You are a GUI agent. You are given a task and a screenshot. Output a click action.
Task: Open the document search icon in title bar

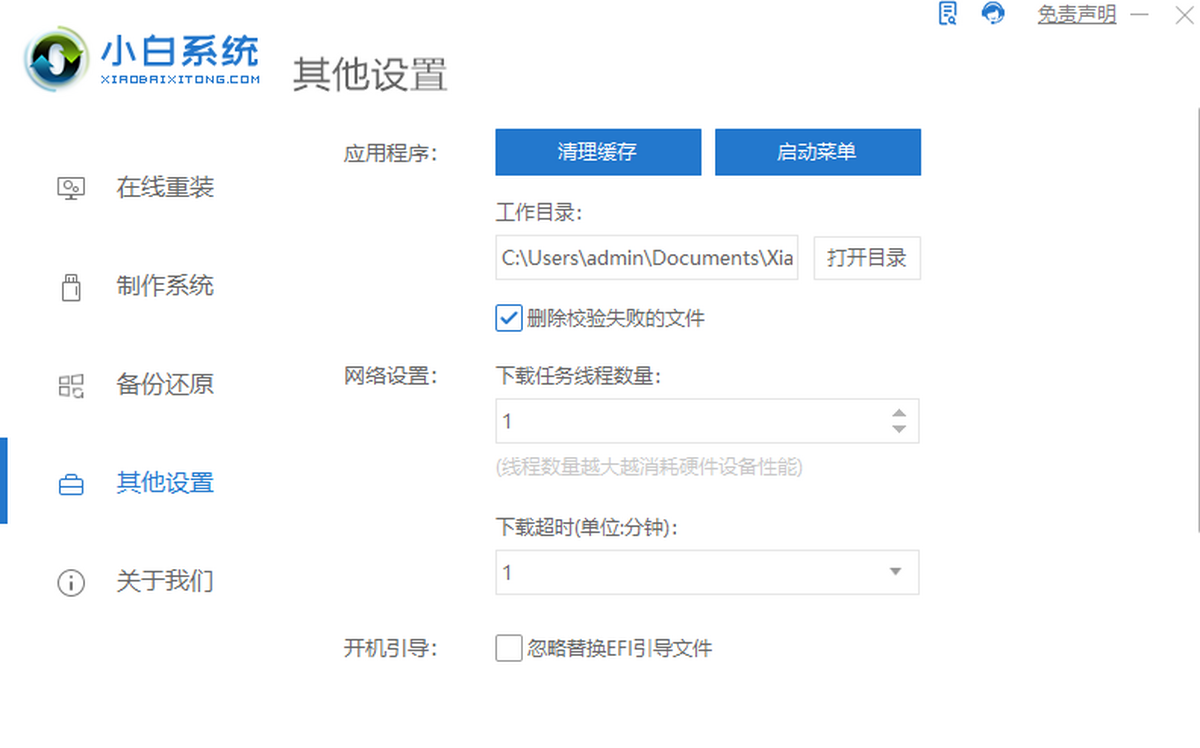pyautogui.click(x=947, y=14)
